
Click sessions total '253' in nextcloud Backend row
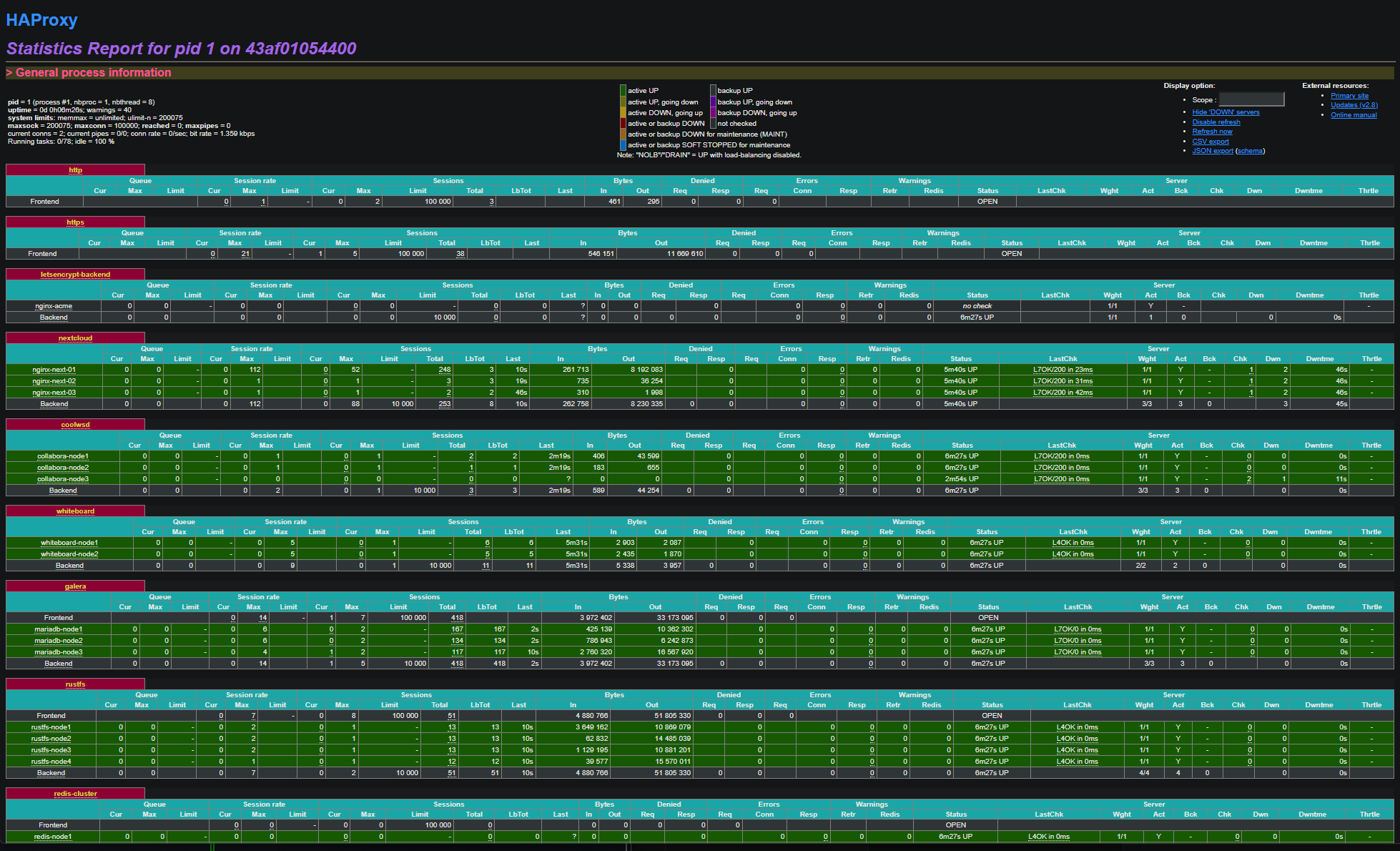[x=445, y=404]
